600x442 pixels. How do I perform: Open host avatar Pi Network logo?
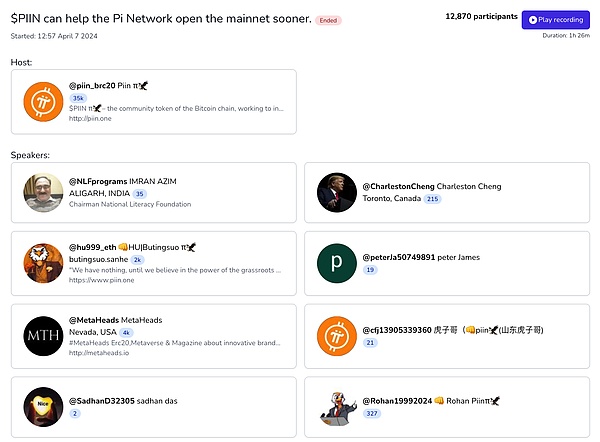pyautogui.click(x=44, y=103)
